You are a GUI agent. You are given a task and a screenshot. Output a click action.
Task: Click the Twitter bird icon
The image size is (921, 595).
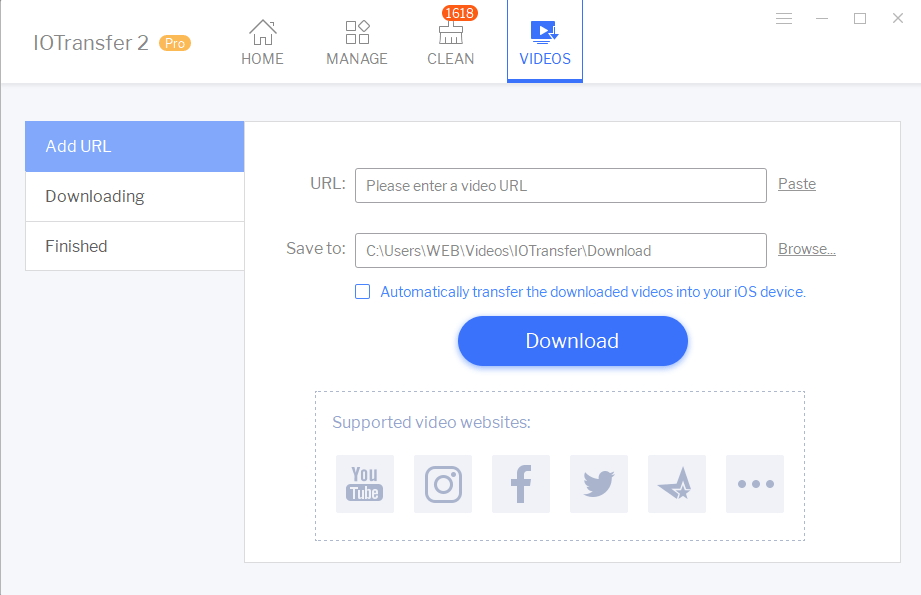[599, 484]
